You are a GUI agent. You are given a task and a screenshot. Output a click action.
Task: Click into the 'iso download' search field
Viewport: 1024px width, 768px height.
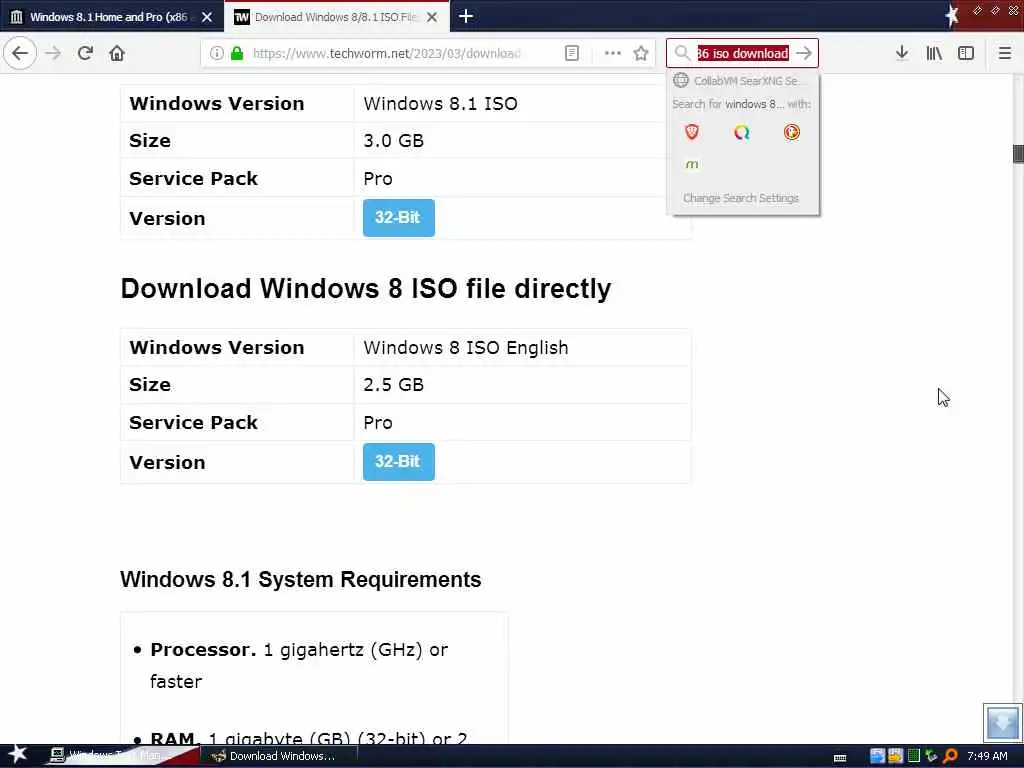pos(743,53)
